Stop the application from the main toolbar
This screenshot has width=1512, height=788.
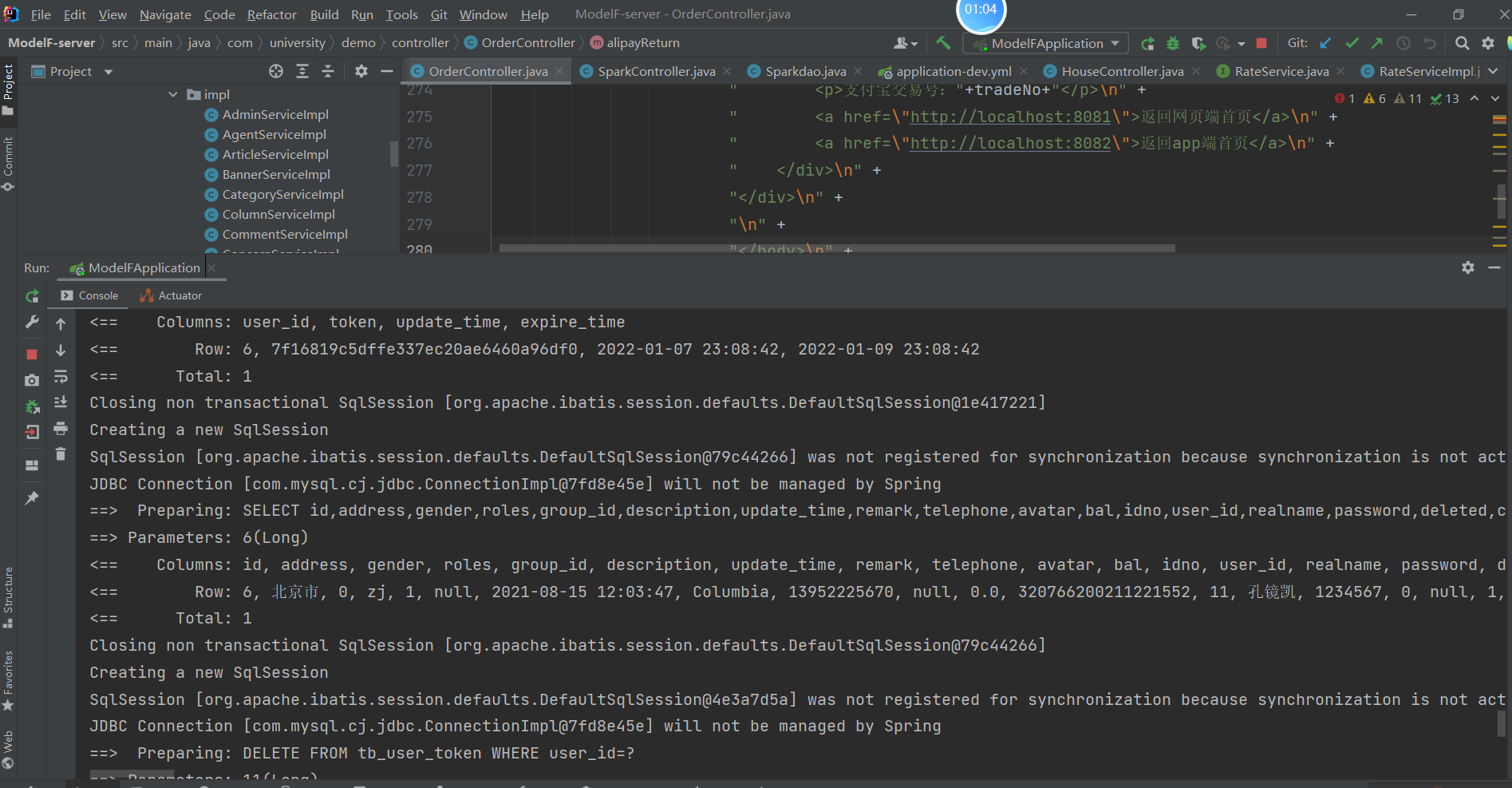click(x=1261, y=43)
